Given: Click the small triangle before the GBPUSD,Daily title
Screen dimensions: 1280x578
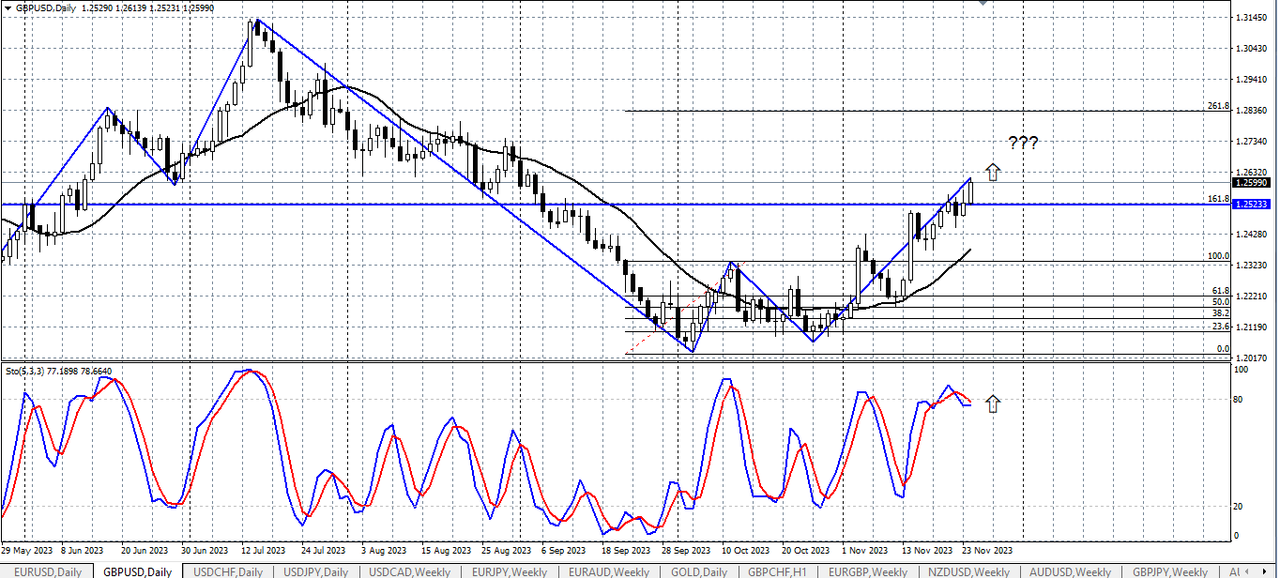Looking at the screenshot, I should pos(7,8).
